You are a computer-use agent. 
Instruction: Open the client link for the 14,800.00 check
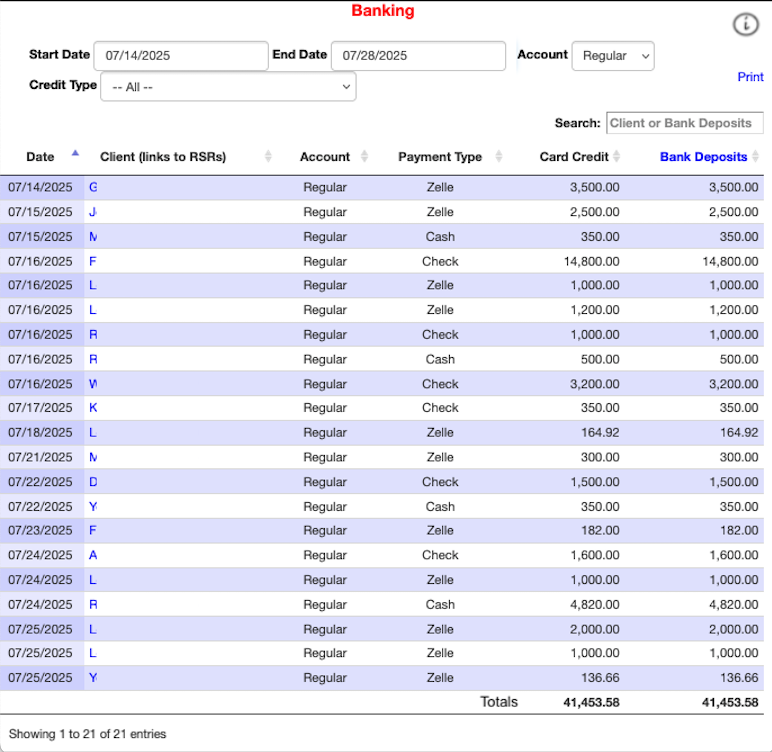click(93, 261)
